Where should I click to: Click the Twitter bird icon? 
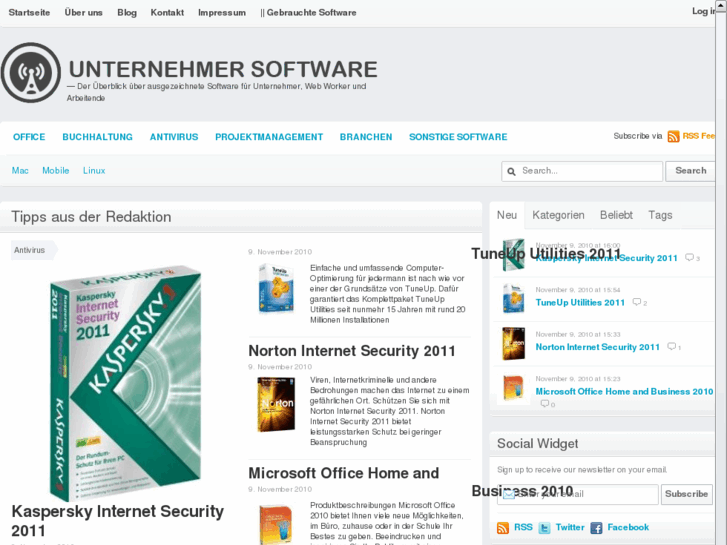(544, 528)
